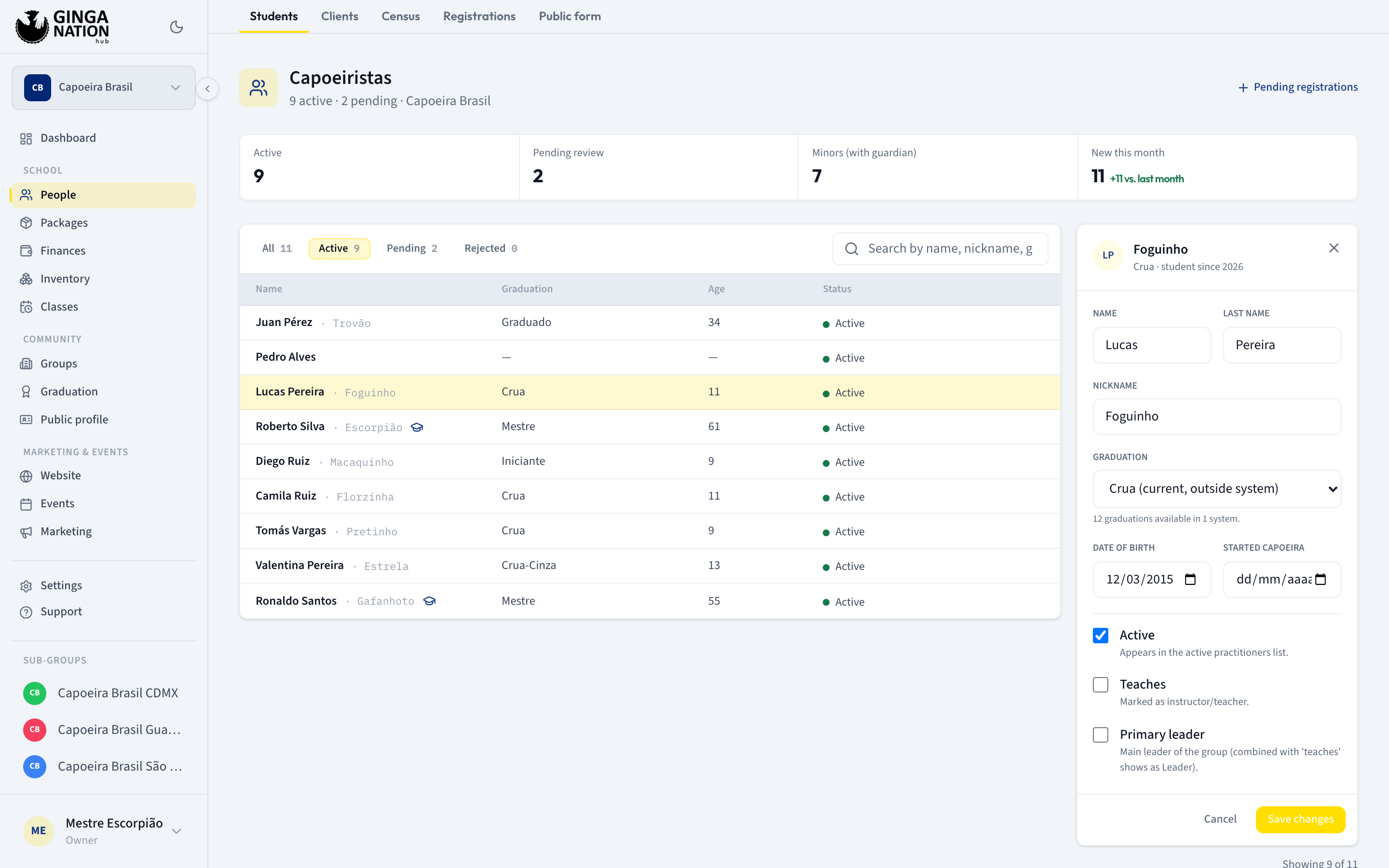This screenshot has height=868, width=1389.
Task: Open Settings page
Action: (x=103, y=585)
